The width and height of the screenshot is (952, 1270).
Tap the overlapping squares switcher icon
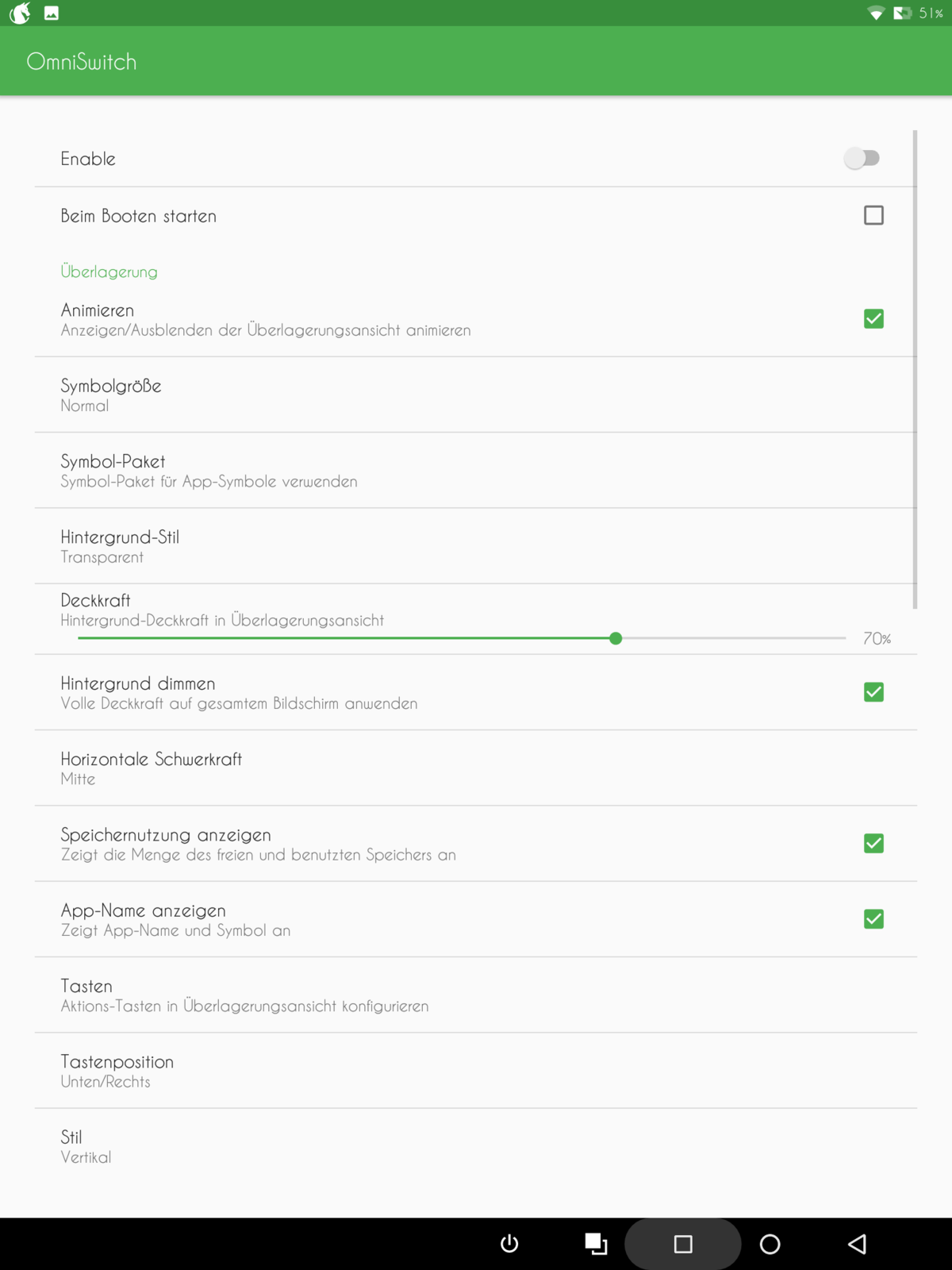point(596,1244)
